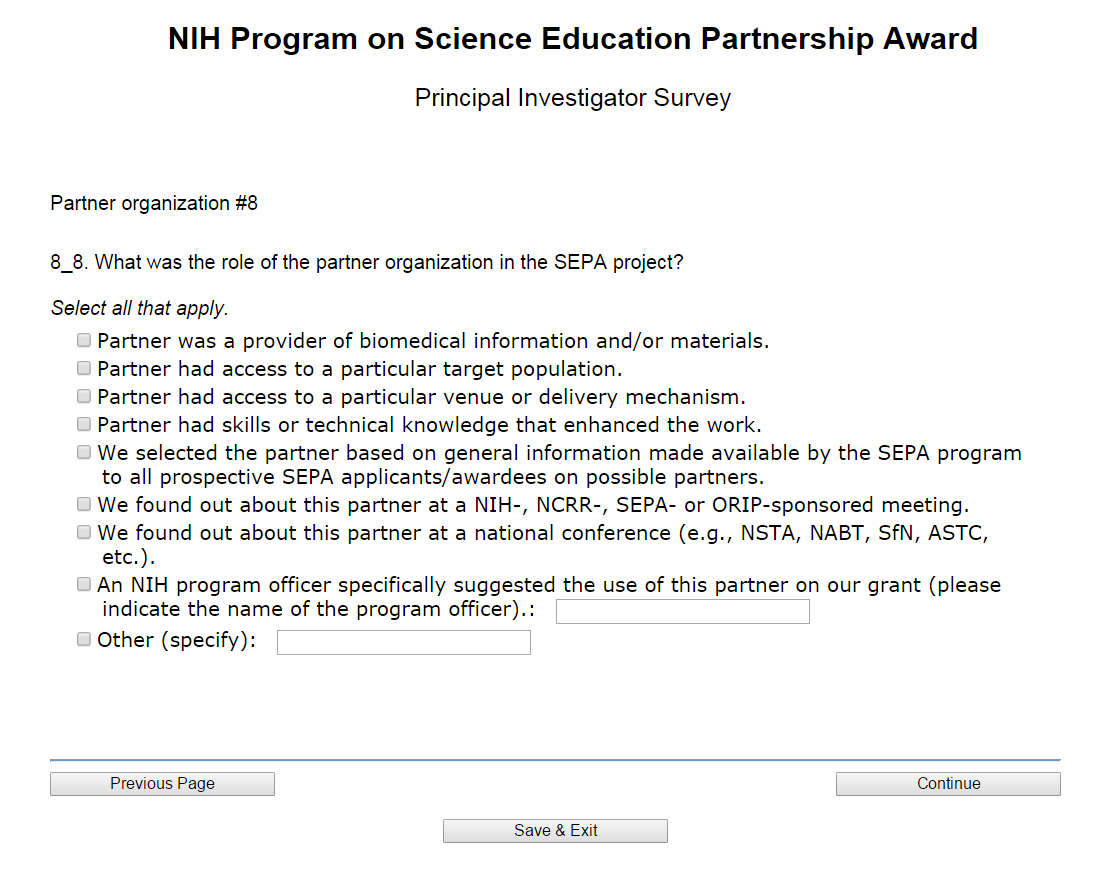
Task: Go back with Previous Page button
Action: click(x=162, y=784)
